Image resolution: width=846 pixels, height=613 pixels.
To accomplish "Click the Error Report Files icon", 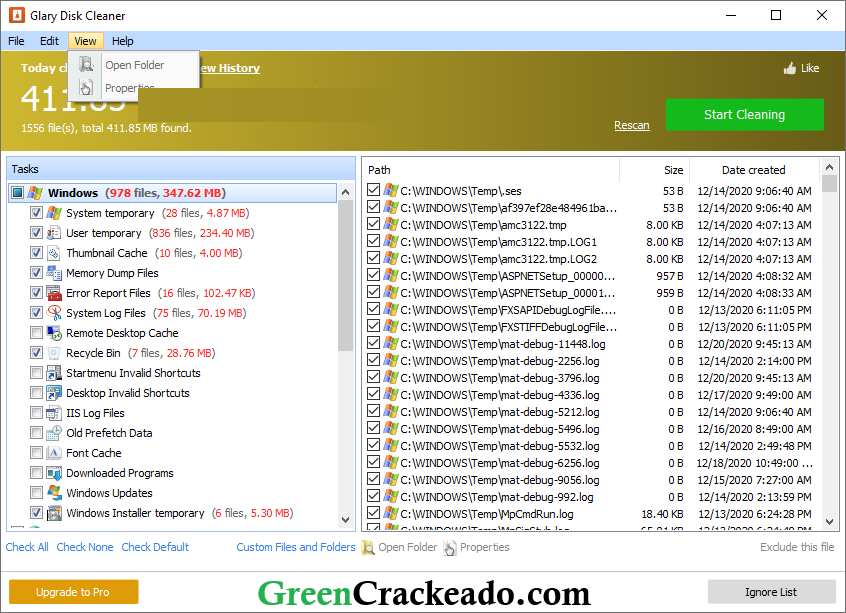I will [x=53, y=293].
